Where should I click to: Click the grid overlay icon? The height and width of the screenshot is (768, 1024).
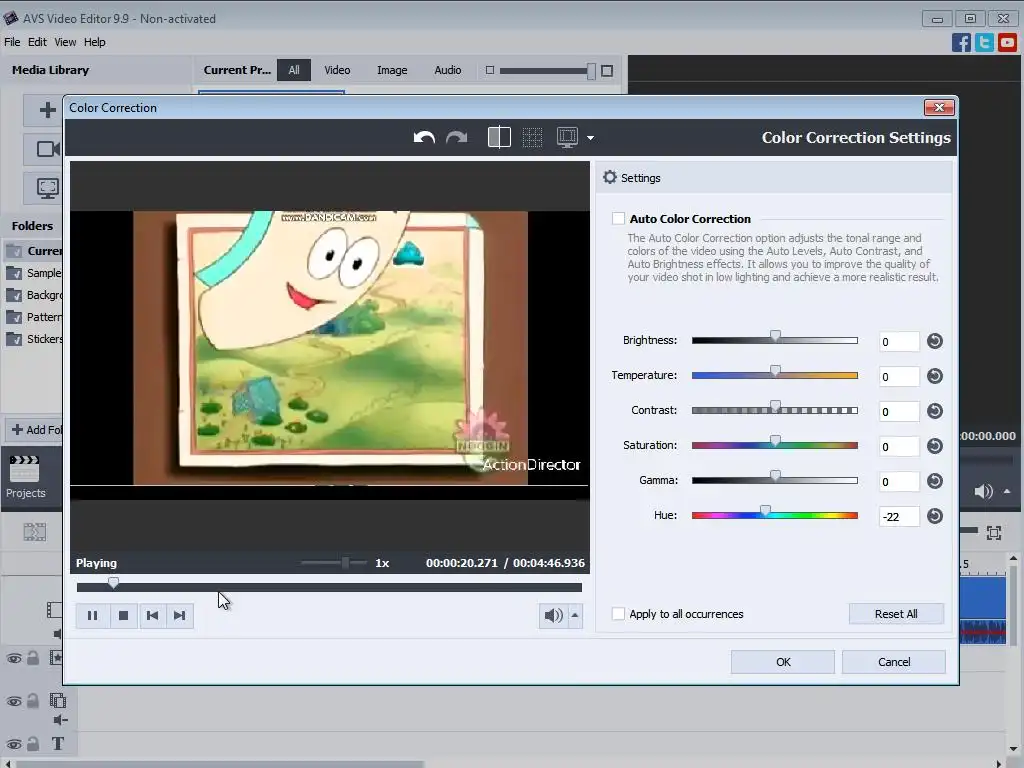tap(532, 137)
